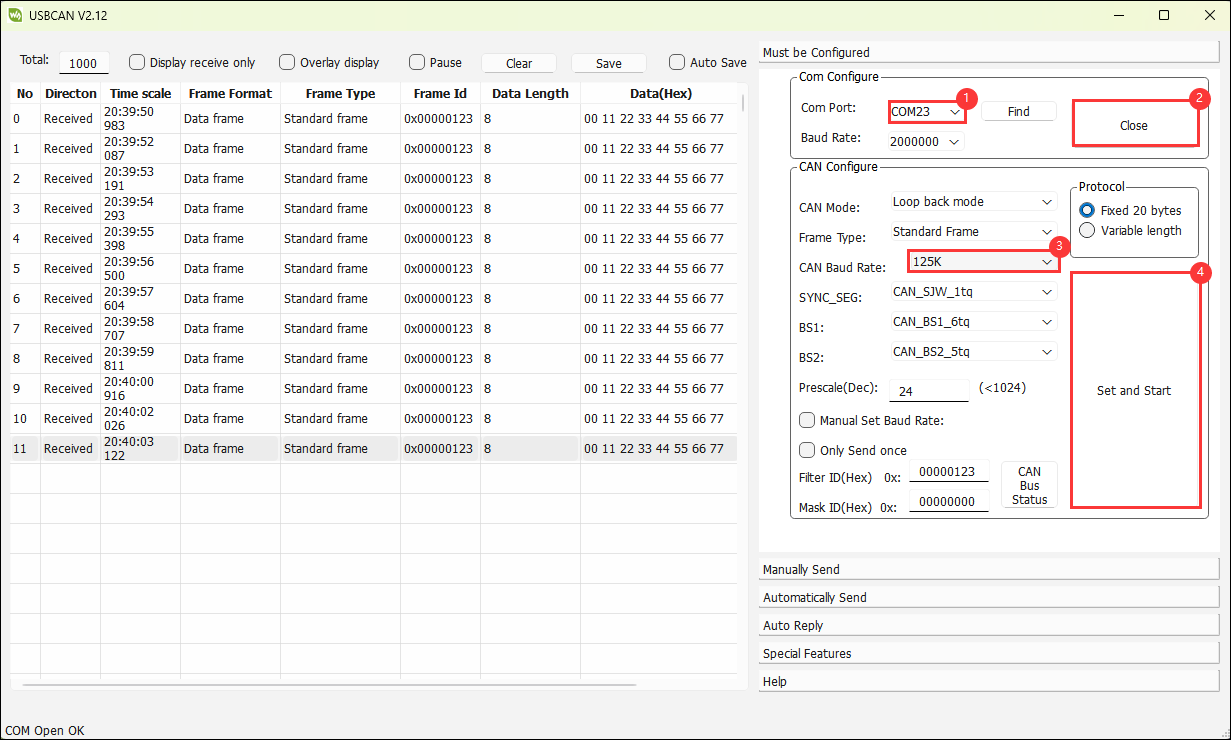The height and width of the screenshot is (740, 1231).
Task: Click the CAN Bus Status button
Action: point(1029,485)
